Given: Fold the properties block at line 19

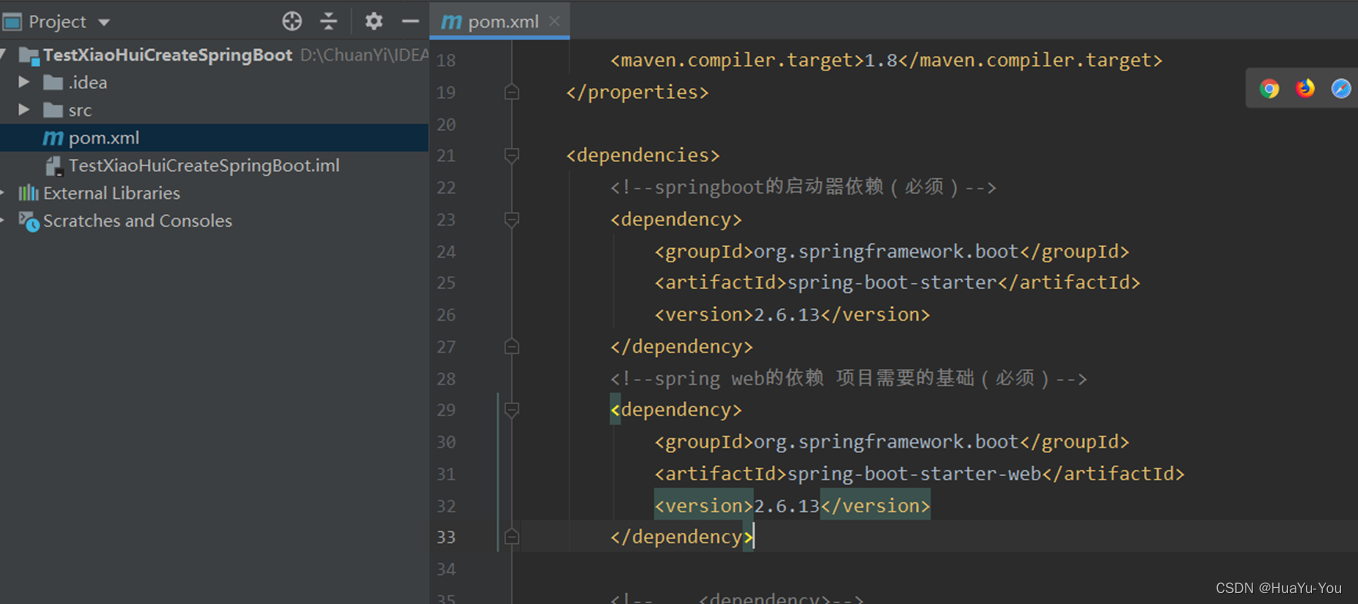Looking at the screenshot, I should [x=511, y=91].
